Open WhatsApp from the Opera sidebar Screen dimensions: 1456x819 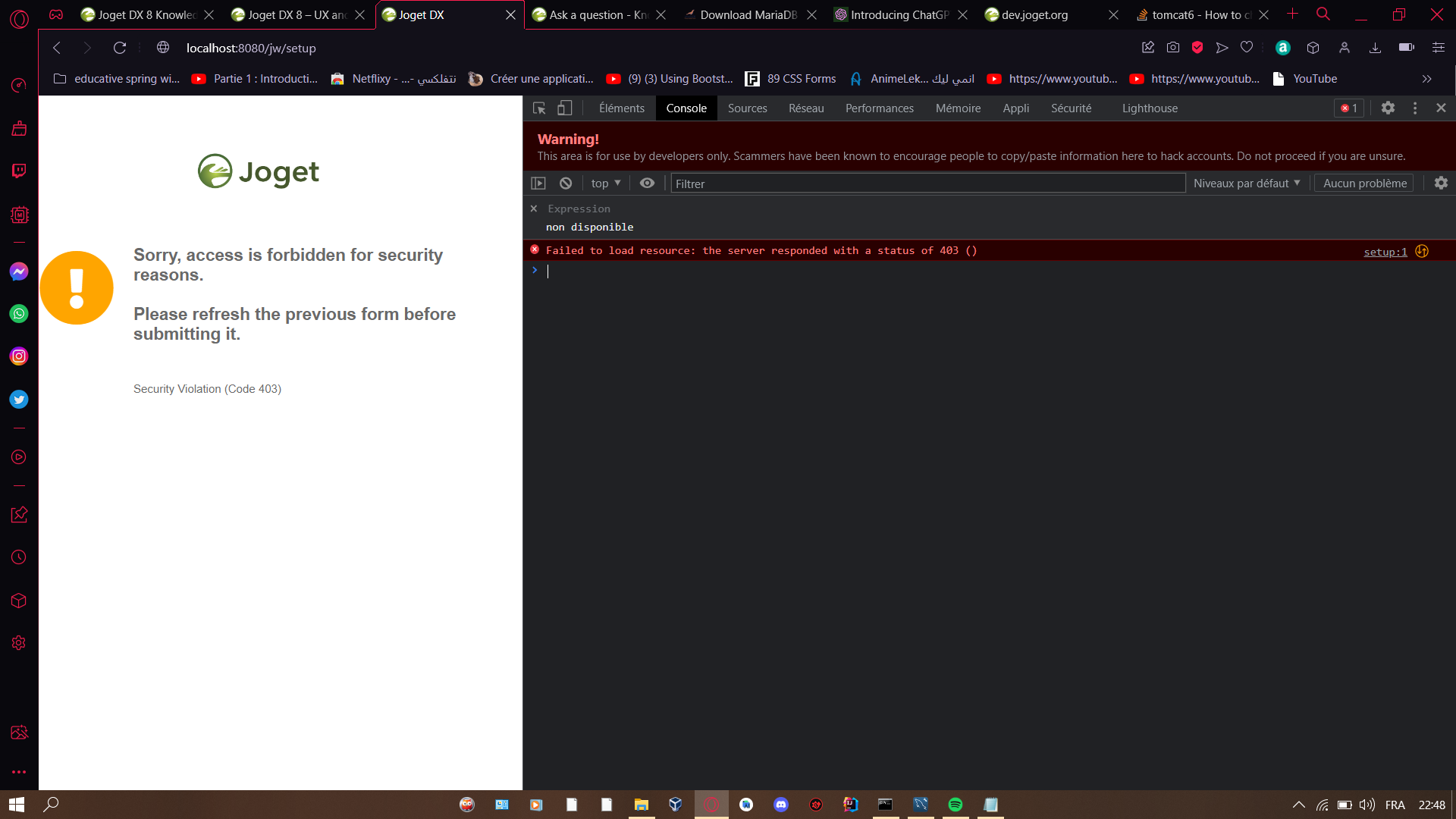click(x=19, y=314)
